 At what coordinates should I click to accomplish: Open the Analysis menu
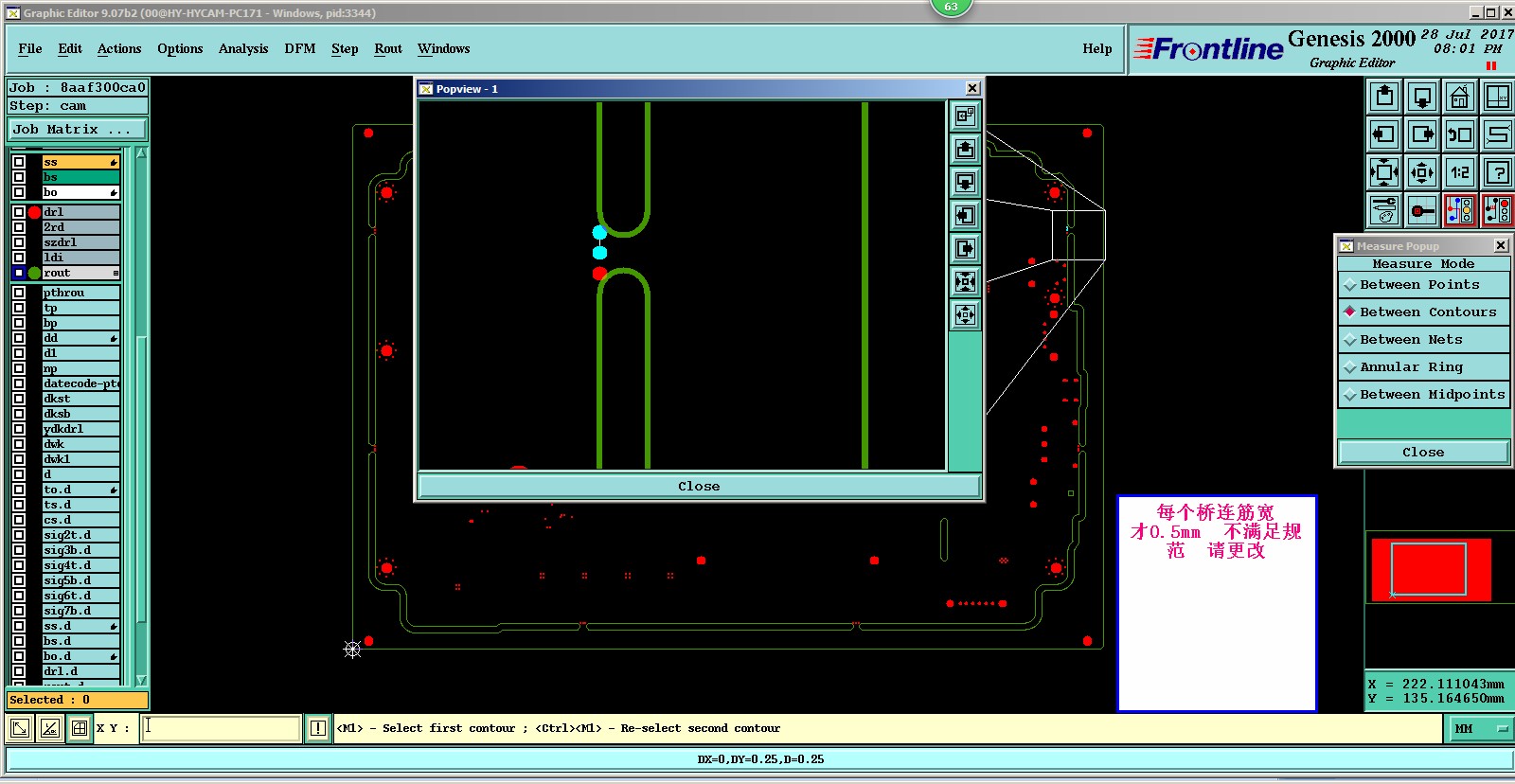(243, 48)
